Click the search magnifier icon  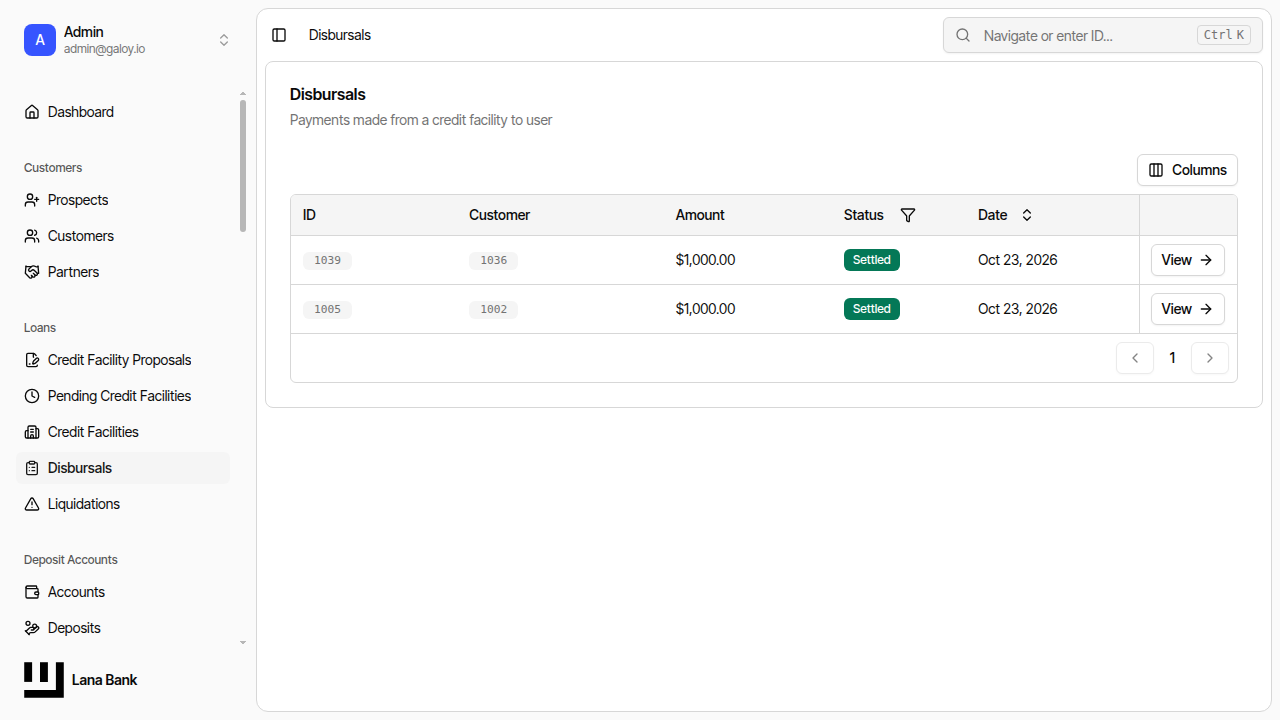tap(963, 35)
